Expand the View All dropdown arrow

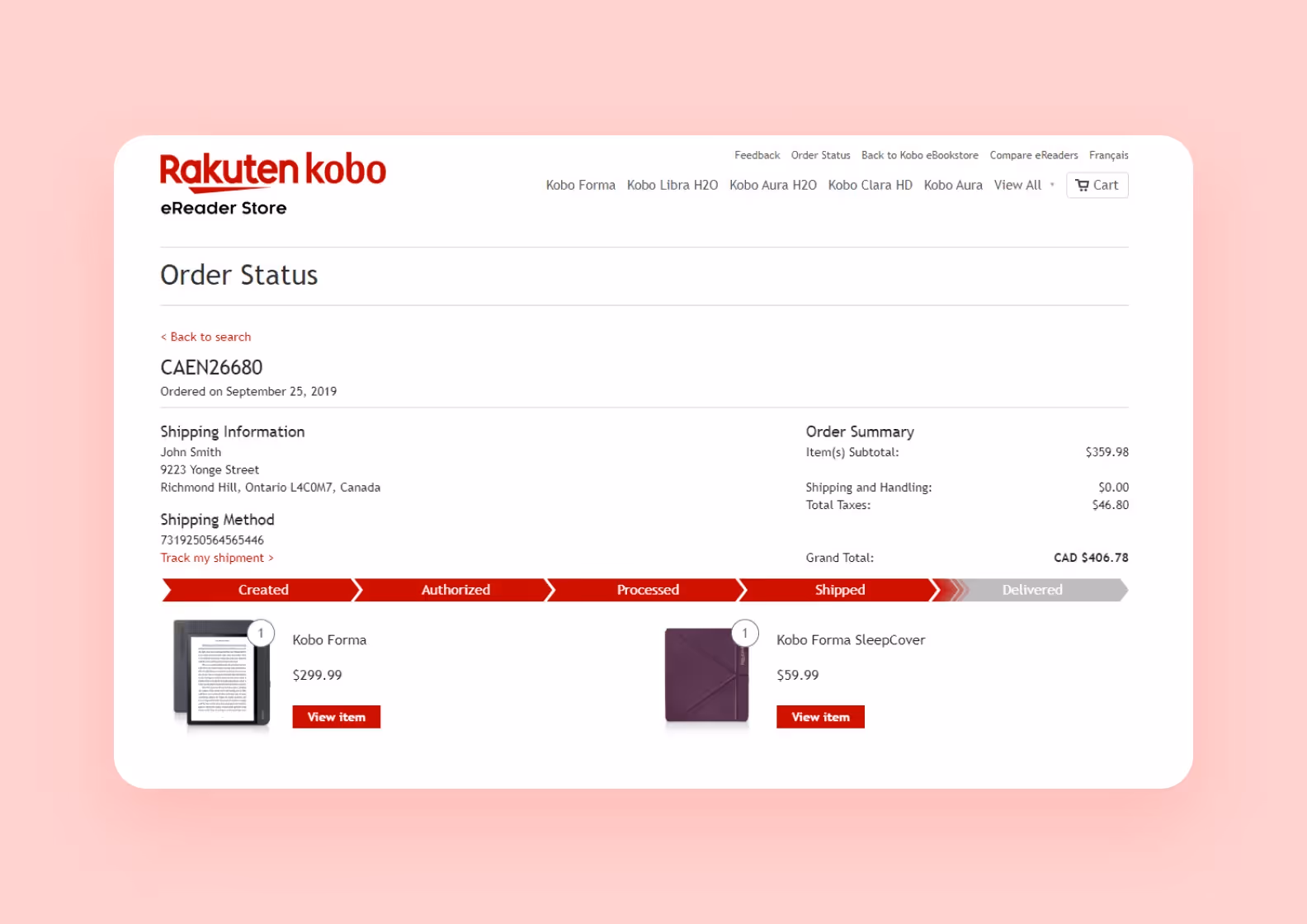[1052, 185]
